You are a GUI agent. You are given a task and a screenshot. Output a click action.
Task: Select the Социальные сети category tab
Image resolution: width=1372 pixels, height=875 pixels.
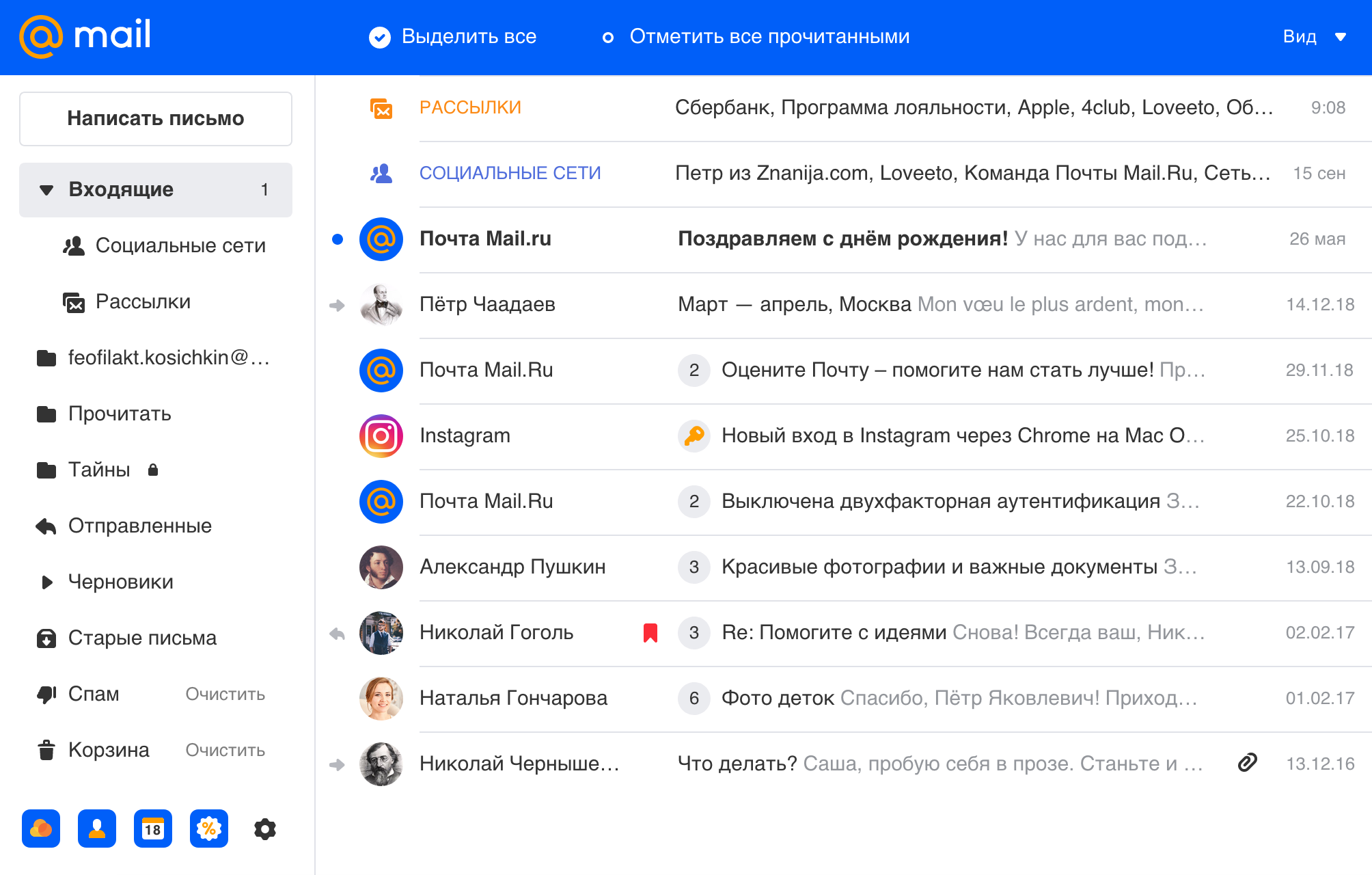[510, 173]
